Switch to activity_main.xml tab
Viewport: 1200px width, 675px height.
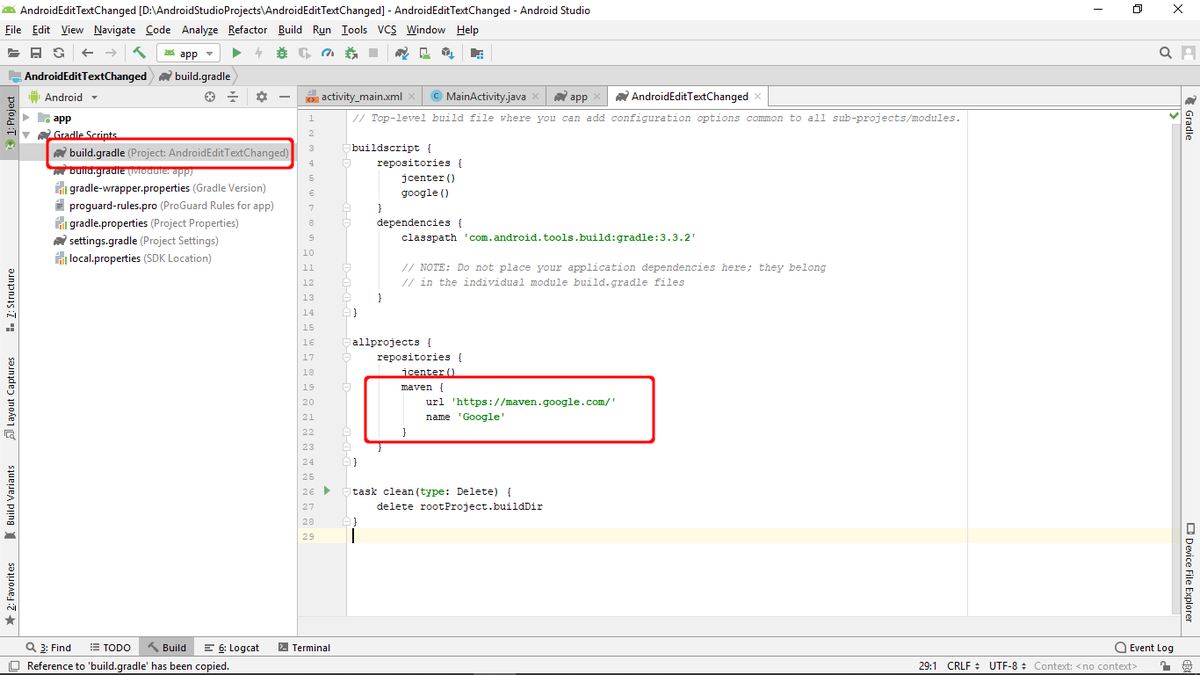click(361, 96)
